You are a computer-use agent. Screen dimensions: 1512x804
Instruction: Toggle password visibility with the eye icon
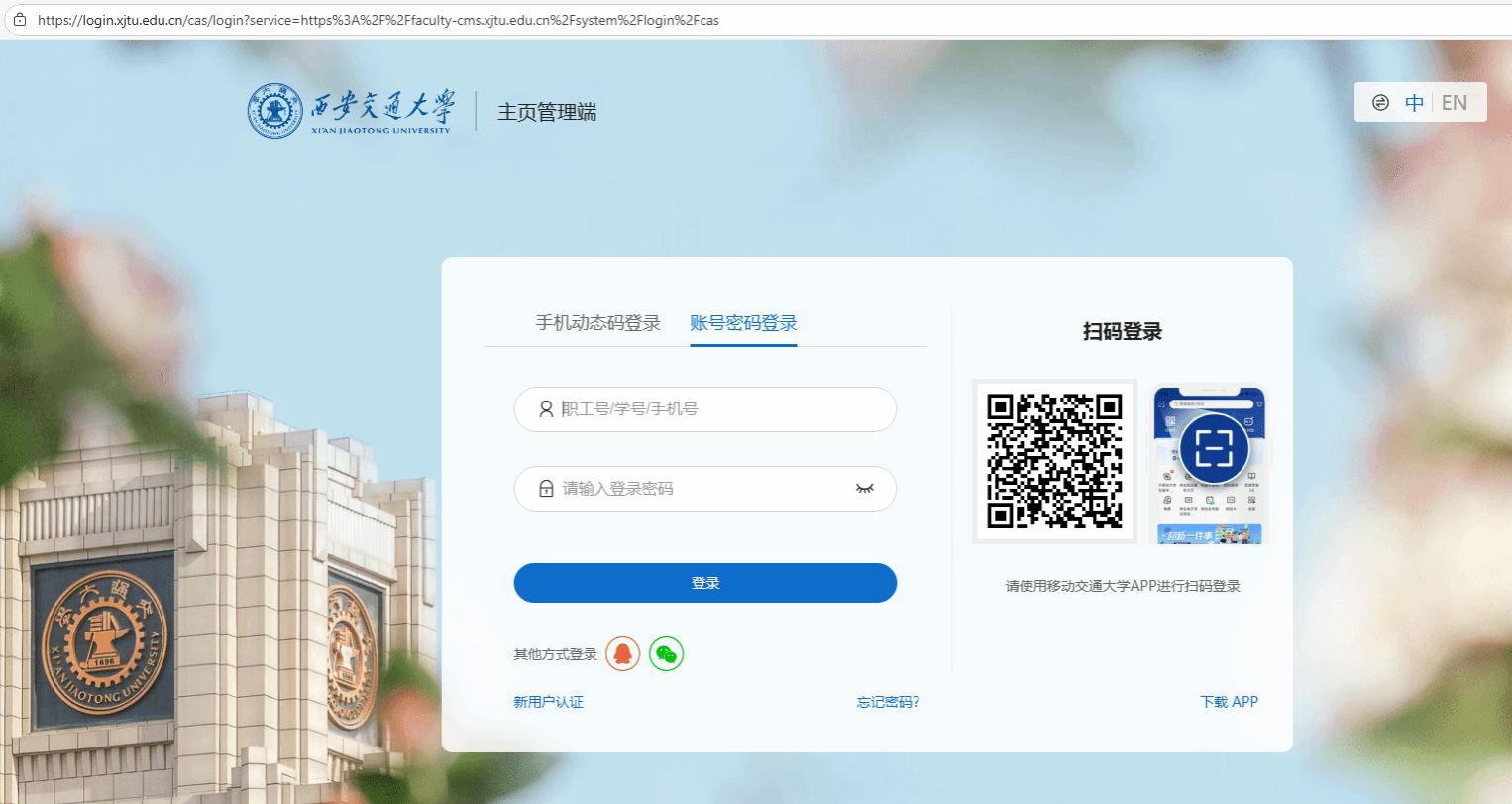click(x=864, y=489)
